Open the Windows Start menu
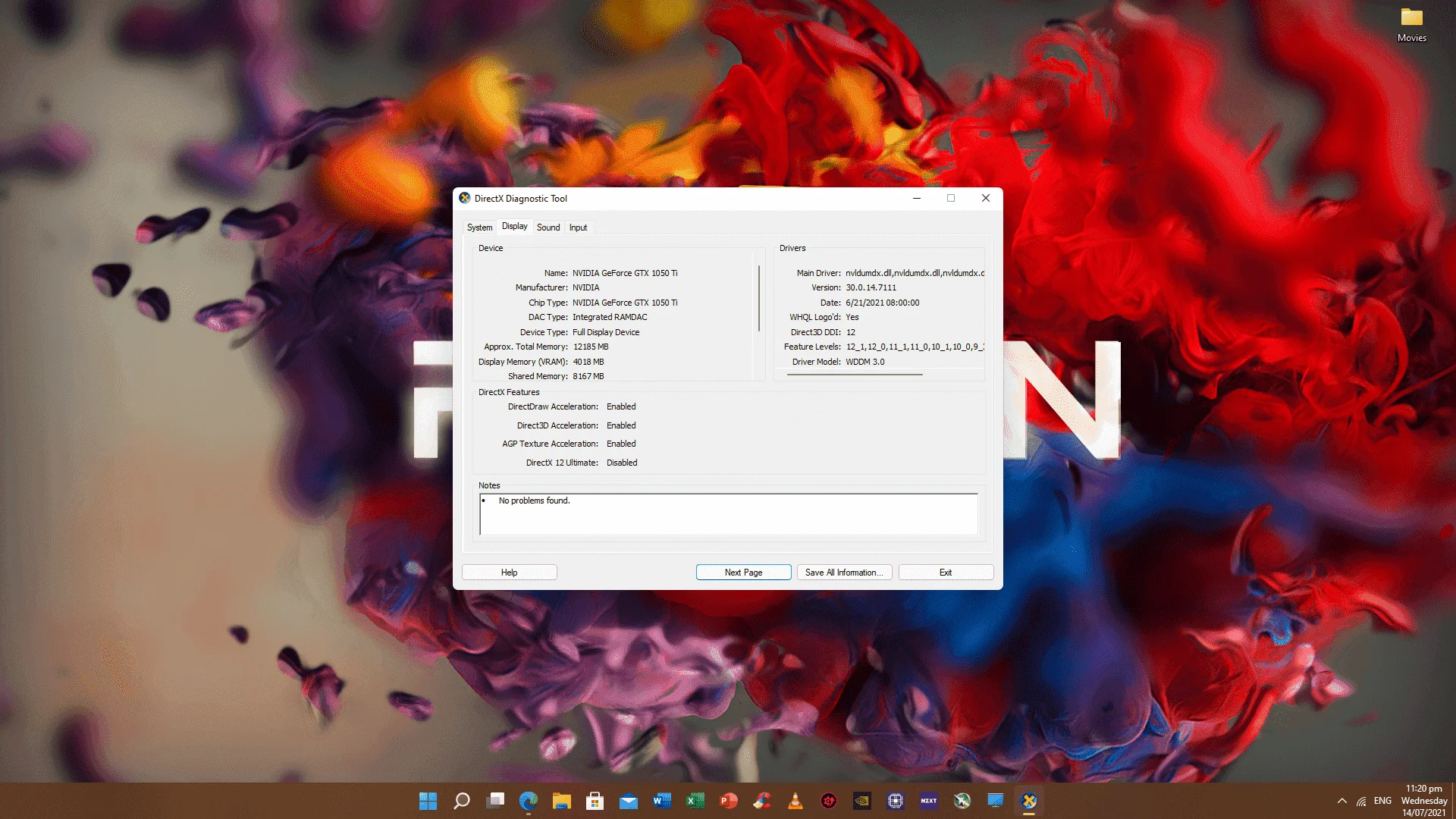The width and height of the screenshot is (1456, 819). point(428,801)
